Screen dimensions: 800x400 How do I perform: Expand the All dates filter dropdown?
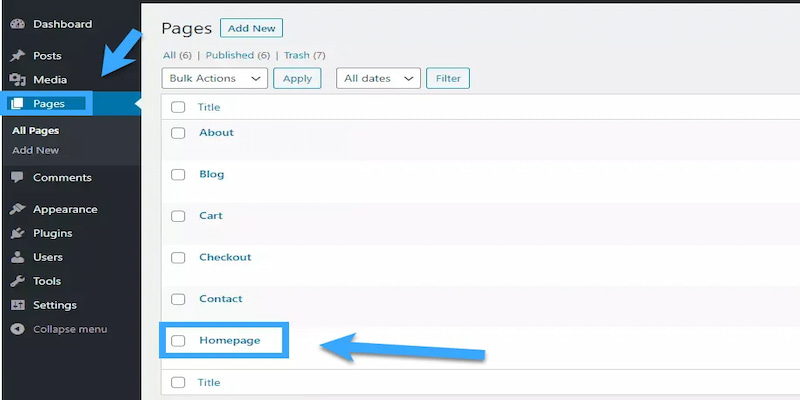[378, 78]
